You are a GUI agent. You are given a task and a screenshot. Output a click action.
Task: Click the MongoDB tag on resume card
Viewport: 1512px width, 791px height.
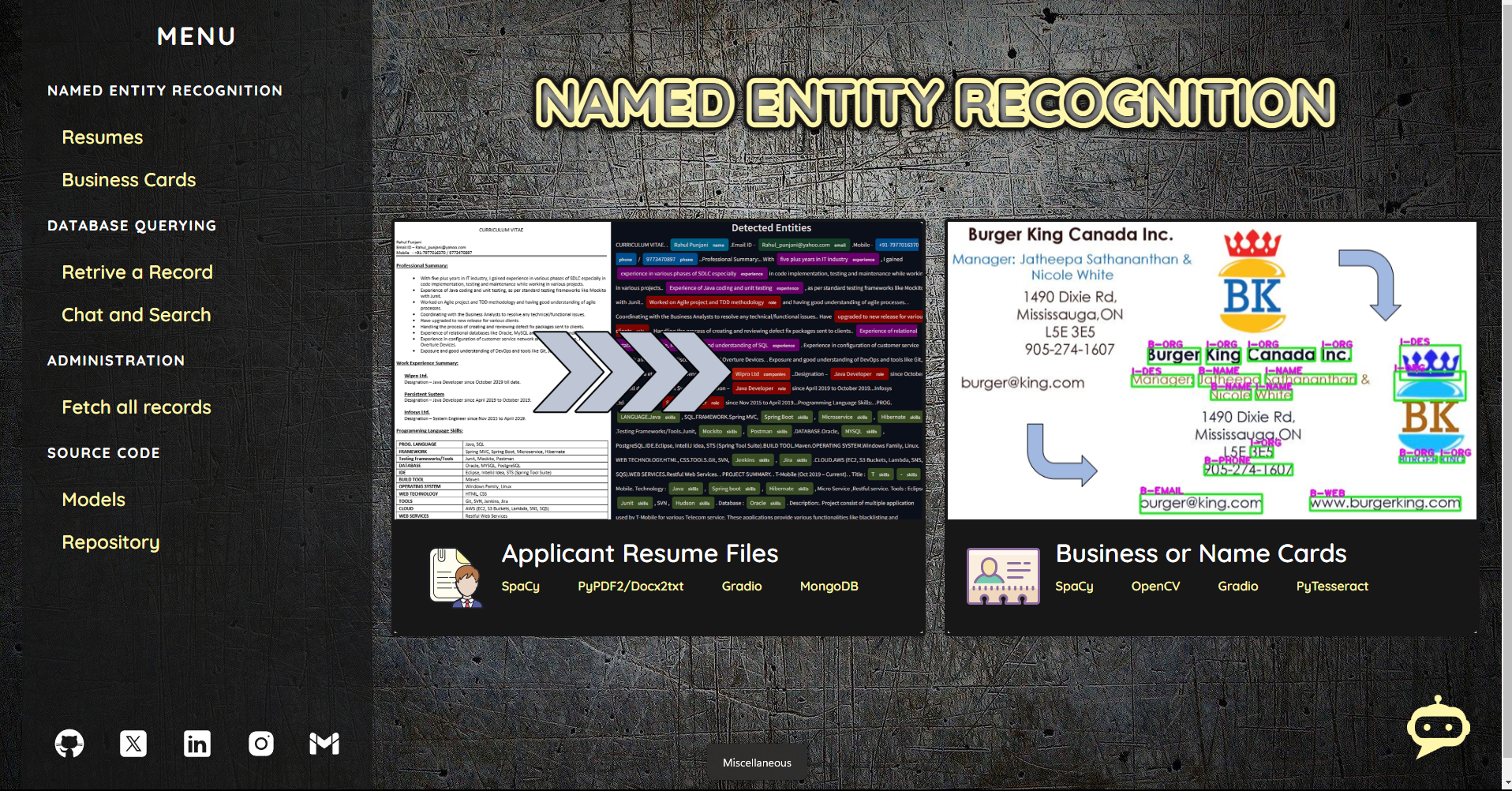829,586
